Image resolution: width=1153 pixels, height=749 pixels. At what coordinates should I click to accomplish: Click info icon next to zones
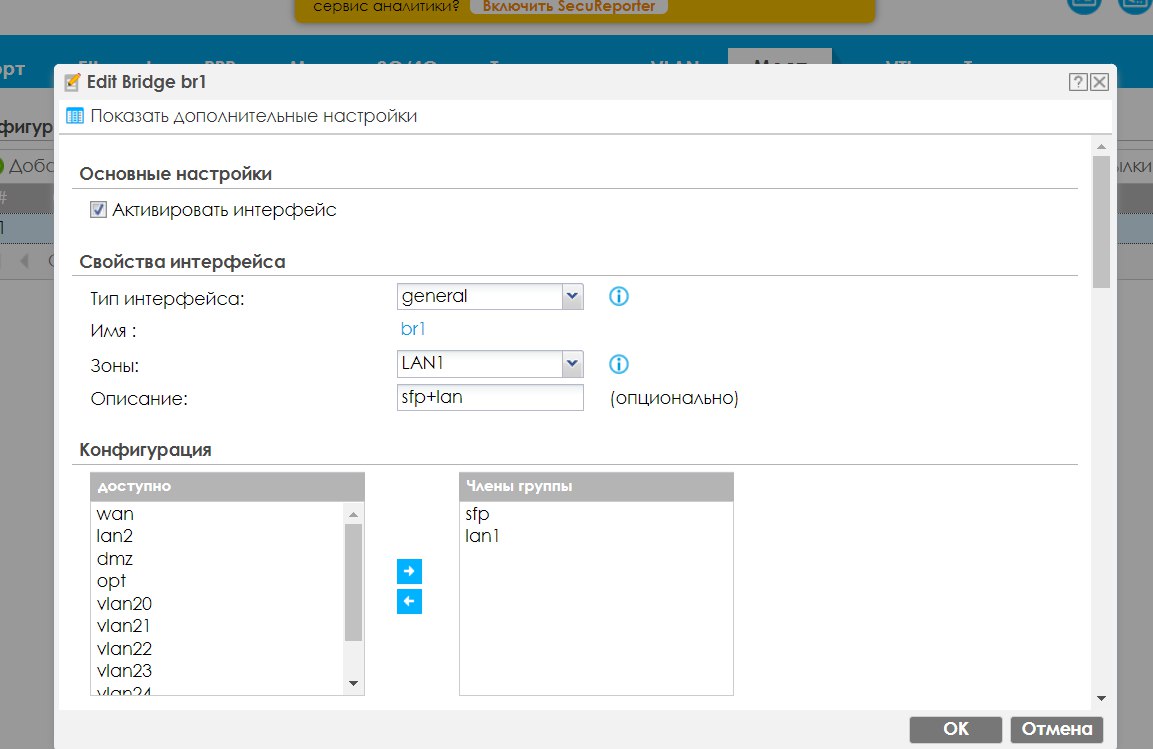tap(619, 364)
